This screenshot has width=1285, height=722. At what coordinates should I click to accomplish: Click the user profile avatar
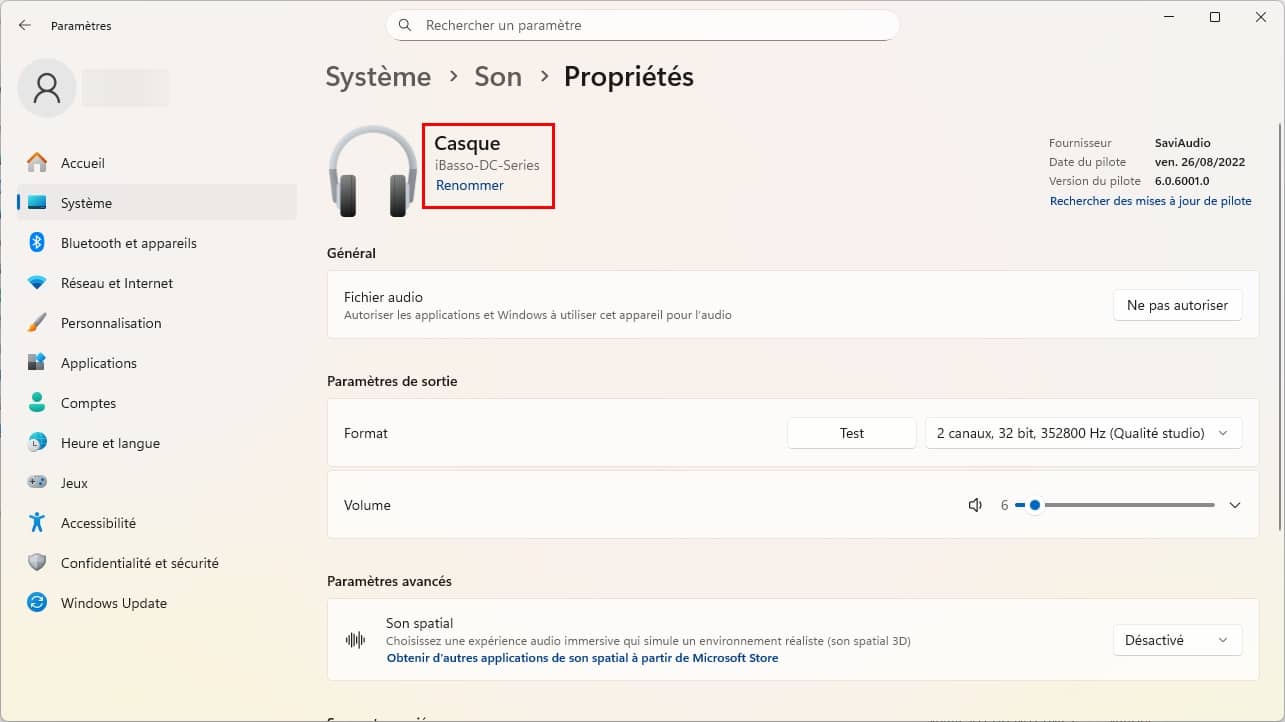pos(47,88)
